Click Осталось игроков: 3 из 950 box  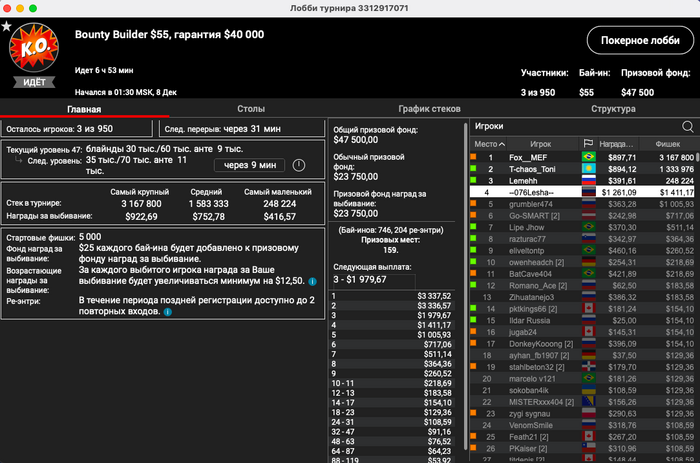76,129
